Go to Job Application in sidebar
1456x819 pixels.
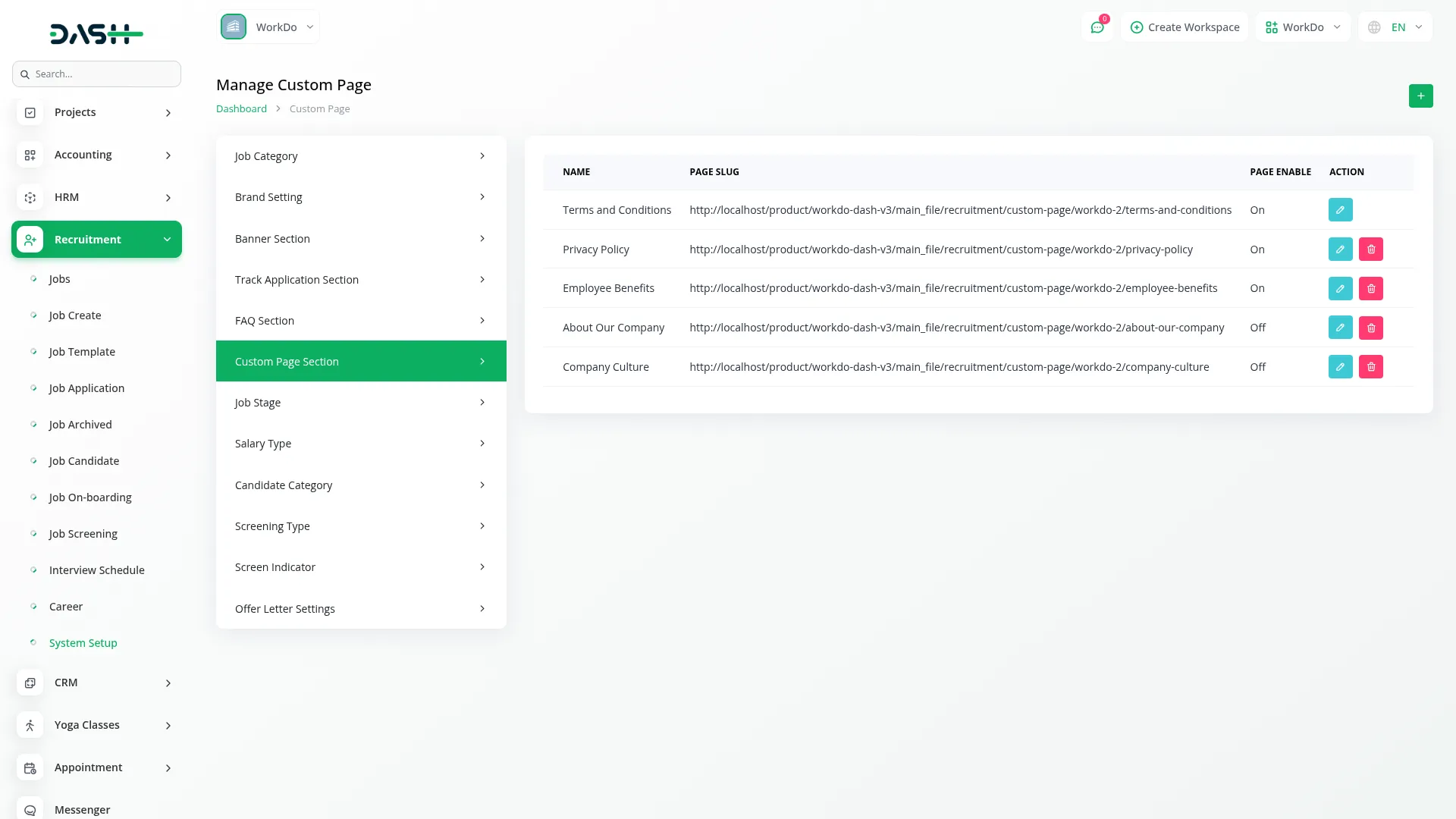[86, 388]
